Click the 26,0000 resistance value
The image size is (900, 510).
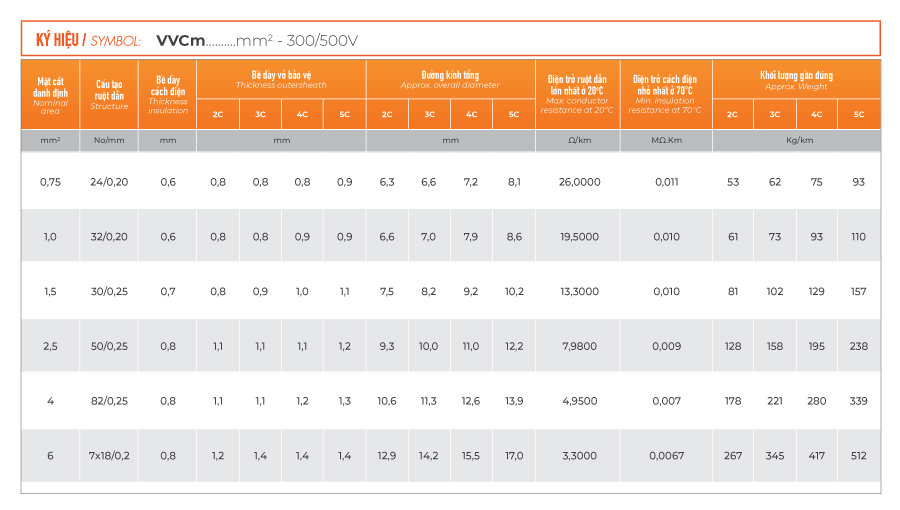click(579, 182)
